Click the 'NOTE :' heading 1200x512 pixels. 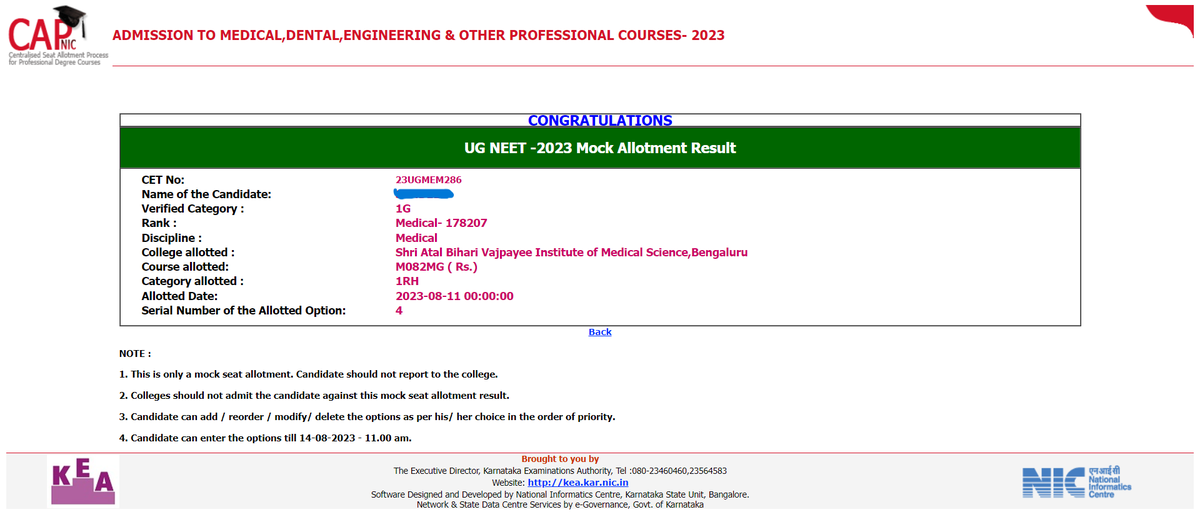point(135,354)
